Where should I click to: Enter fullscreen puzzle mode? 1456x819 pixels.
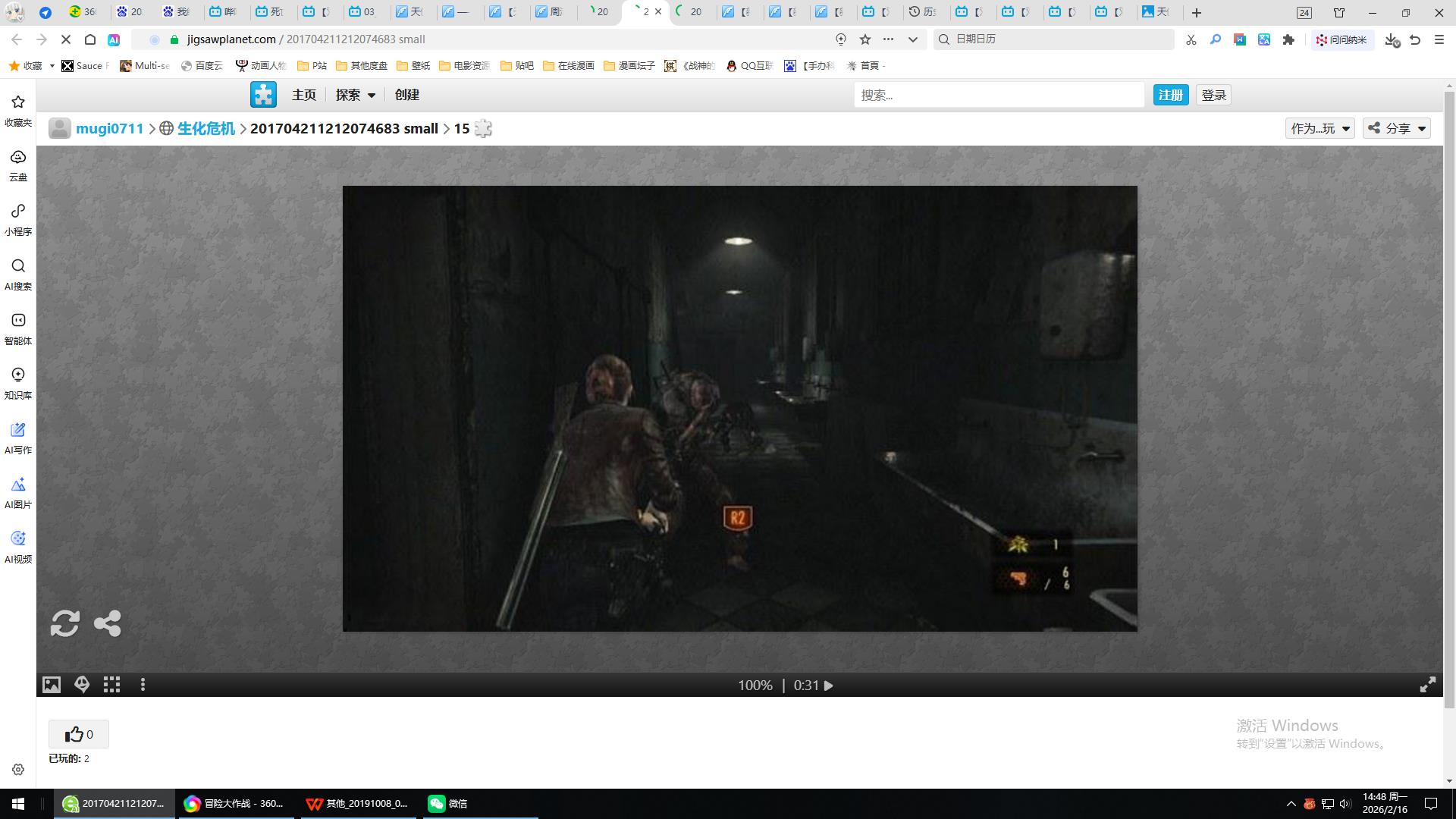pyautogui.click(x=1427, y=685)
